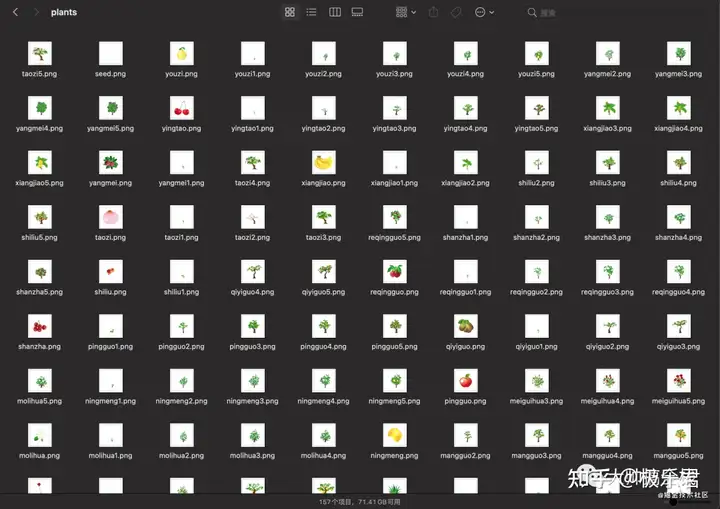The image size is (720, 509).
Task: Click the file name shanzha5.png
Action: tap(39, 292)
